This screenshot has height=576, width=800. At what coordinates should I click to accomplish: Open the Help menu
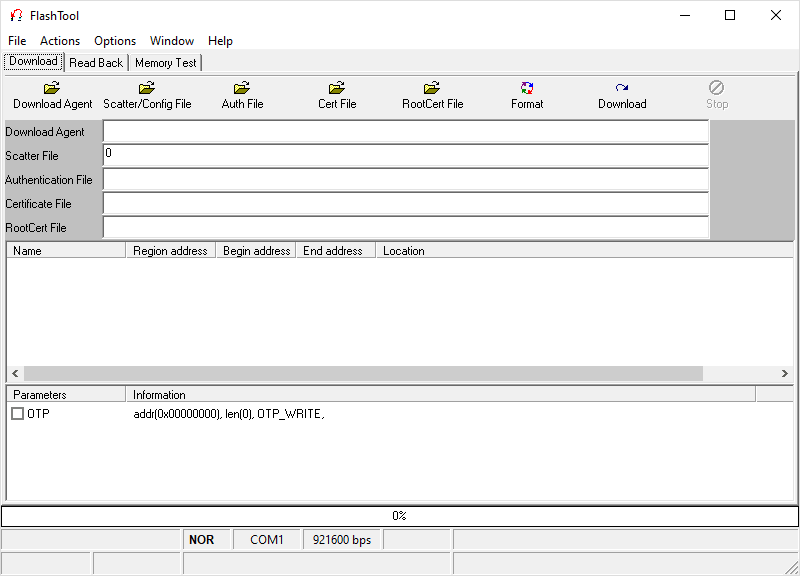(220, 41)
